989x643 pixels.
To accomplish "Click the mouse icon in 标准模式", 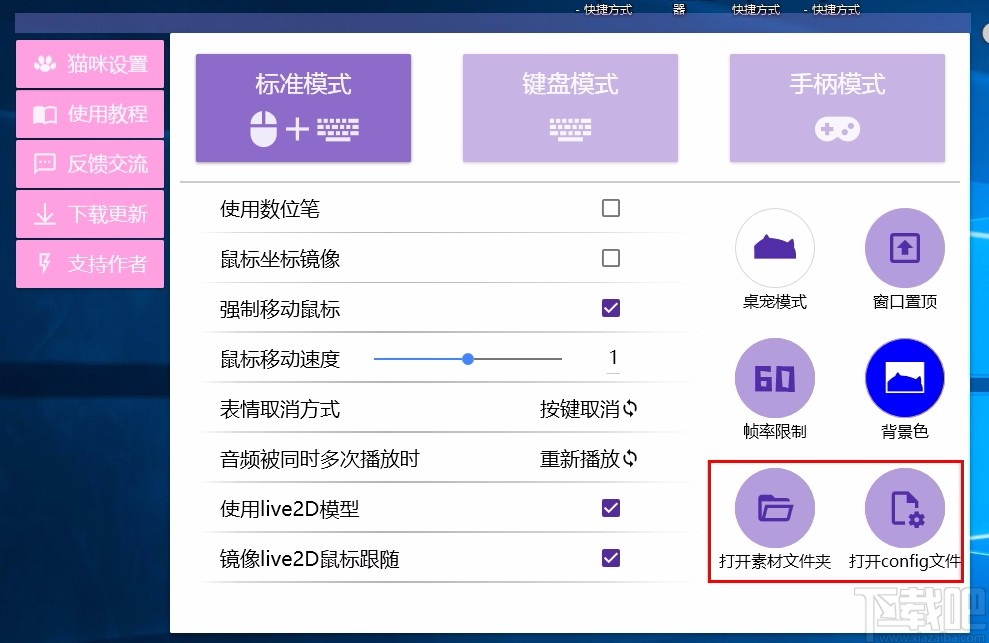I will point(264,129).
